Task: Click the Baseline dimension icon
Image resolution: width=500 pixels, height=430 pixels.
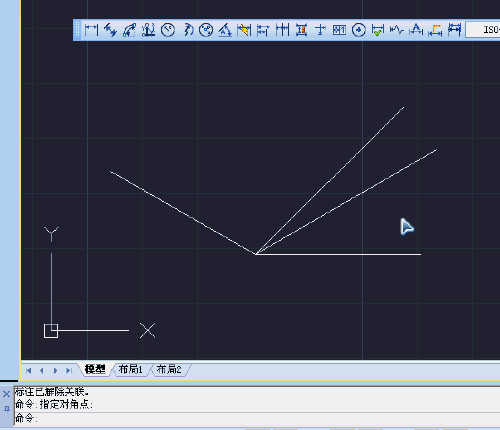Action: (x=263, y=30)
